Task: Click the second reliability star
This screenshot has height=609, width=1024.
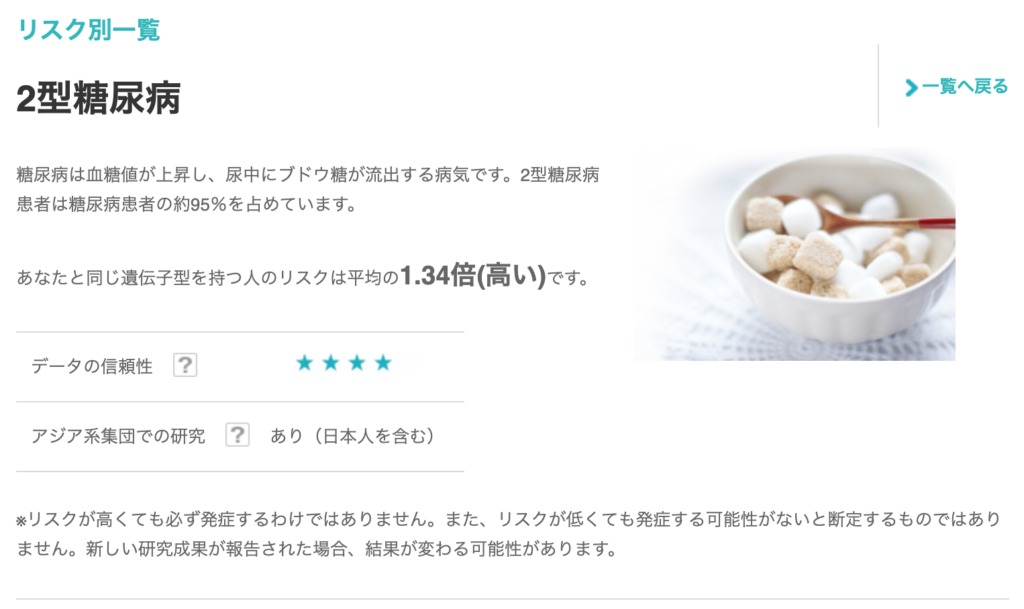Action: click(330, 363)
